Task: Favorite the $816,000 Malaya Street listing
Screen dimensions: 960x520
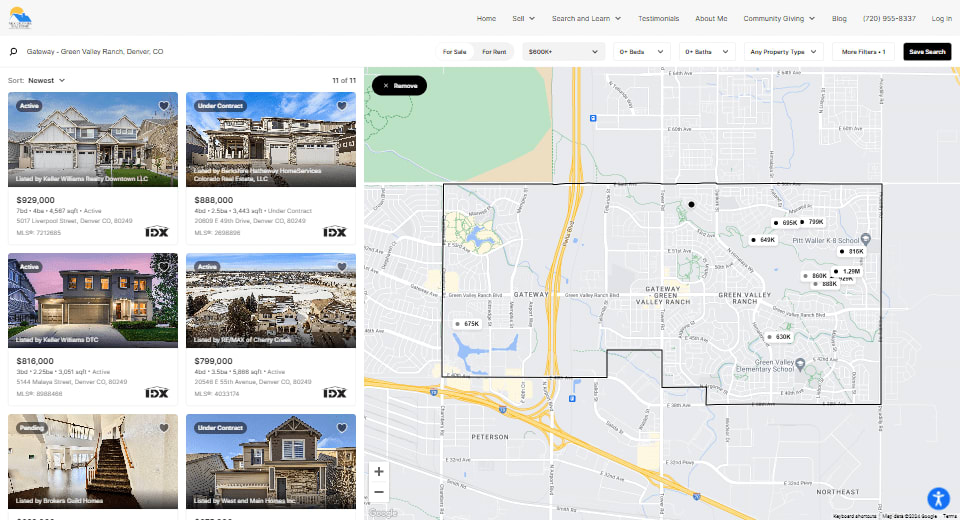Action: 163,267
